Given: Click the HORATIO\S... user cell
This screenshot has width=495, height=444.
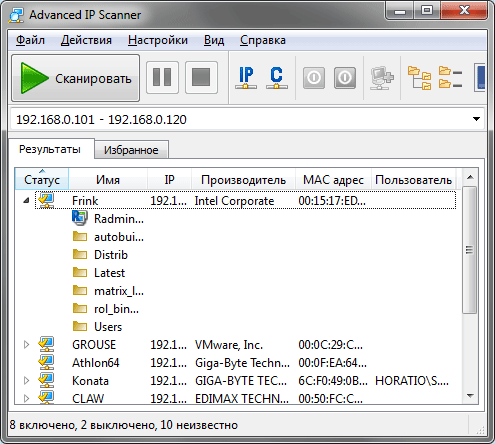Looking at the screenshot, I should (x=412, y=381).
